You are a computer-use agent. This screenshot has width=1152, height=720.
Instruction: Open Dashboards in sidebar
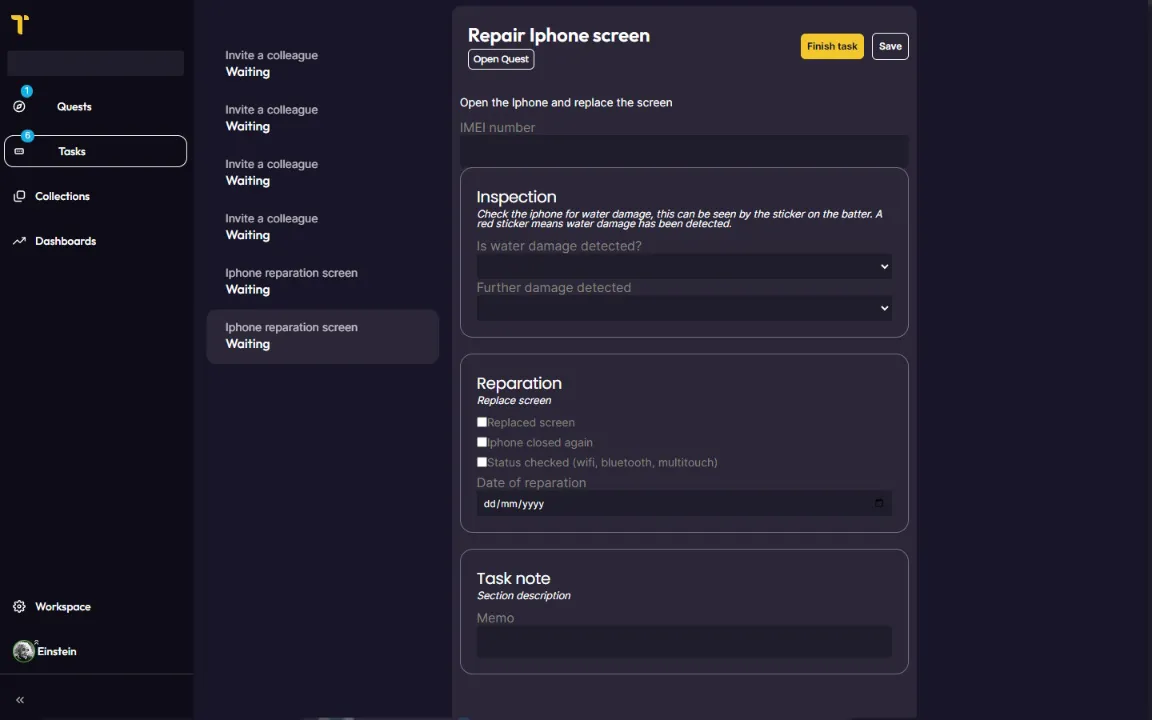[65, 241]
